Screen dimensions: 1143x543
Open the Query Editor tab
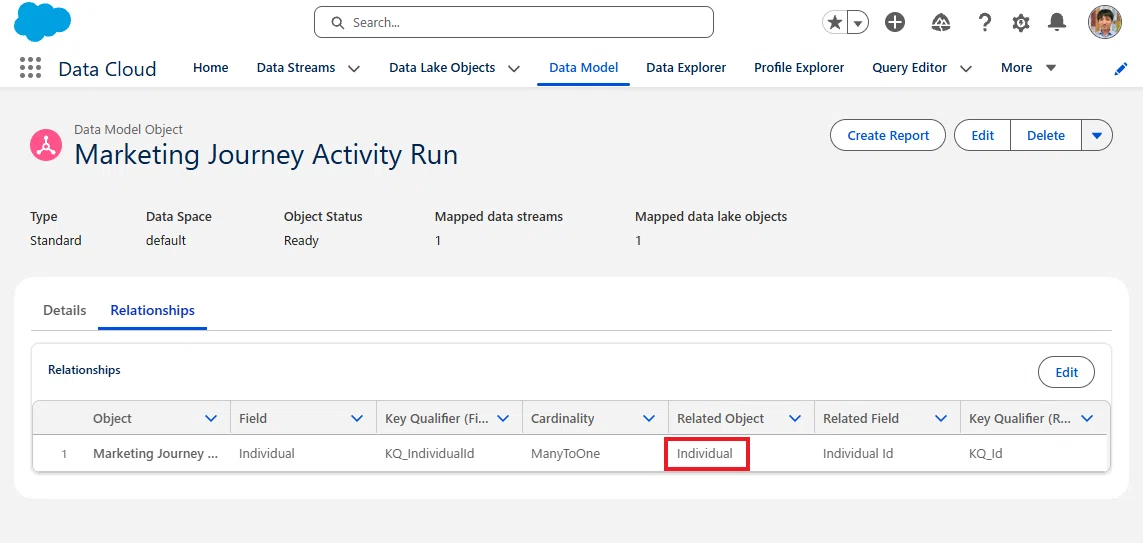pyautogui.click(x=909, y=68)
